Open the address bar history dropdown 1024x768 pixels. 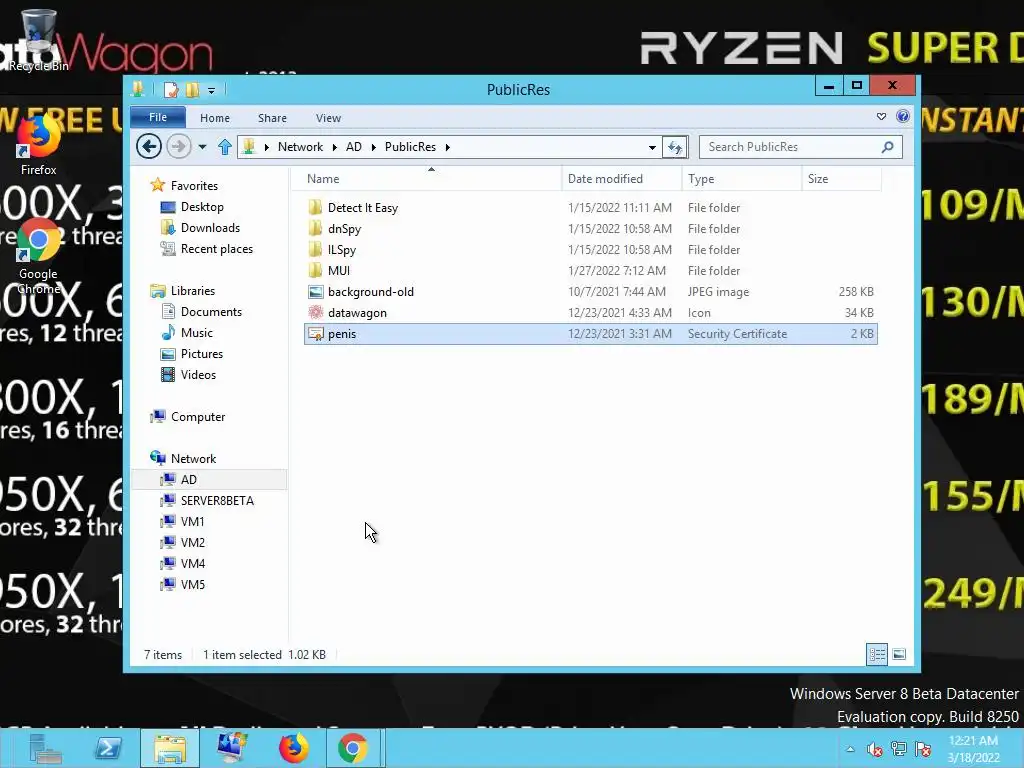pos(652,148)
